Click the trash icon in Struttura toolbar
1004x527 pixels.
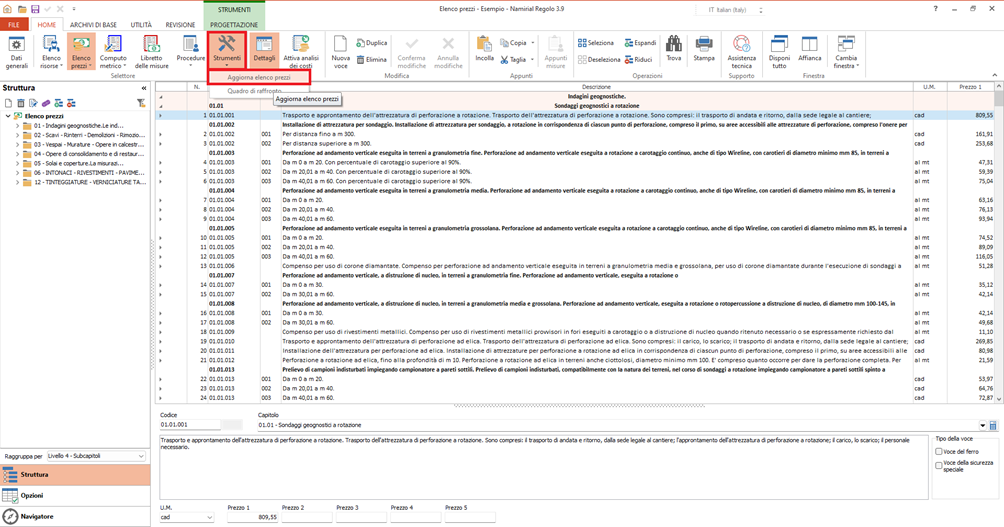pos(20,103)
